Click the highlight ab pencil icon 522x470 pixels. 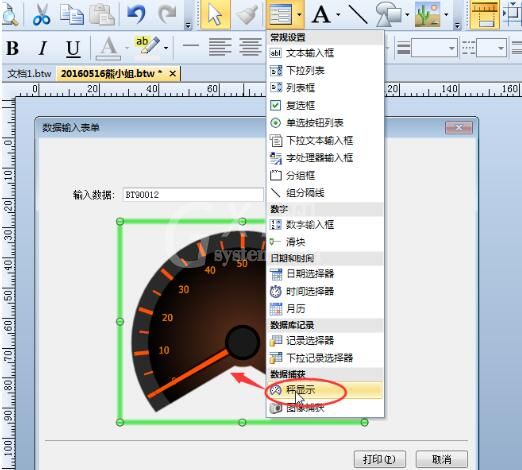147,46
